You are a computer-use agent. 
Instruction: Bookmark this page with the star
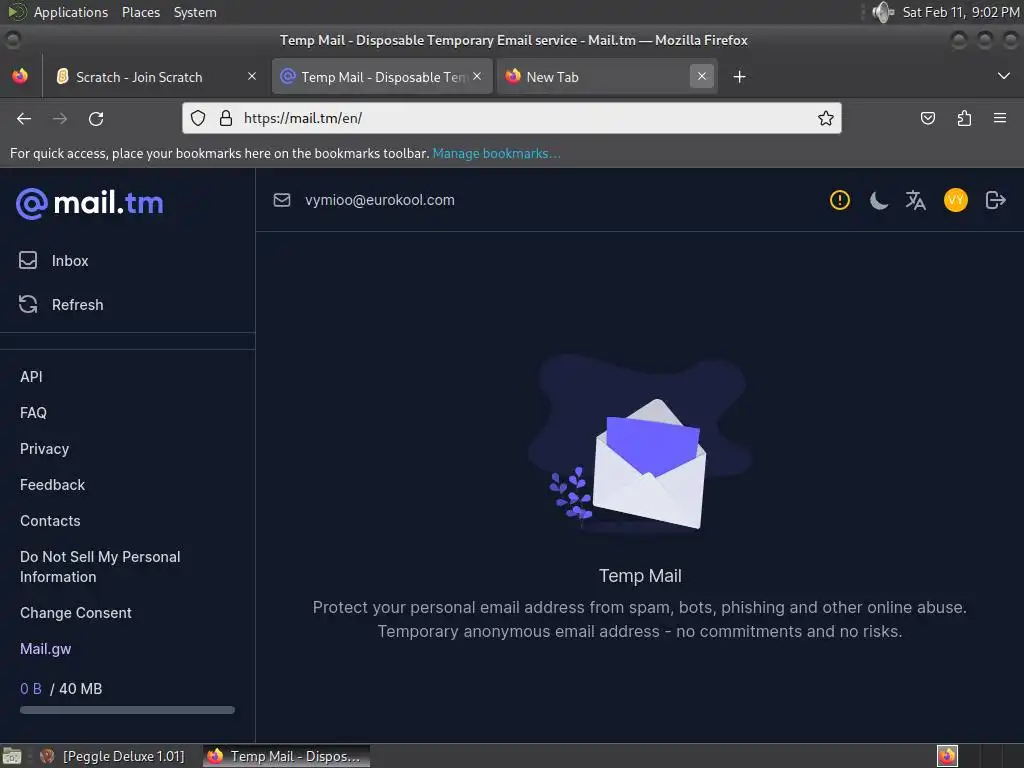pyautogui.click(x=825, y=118)
